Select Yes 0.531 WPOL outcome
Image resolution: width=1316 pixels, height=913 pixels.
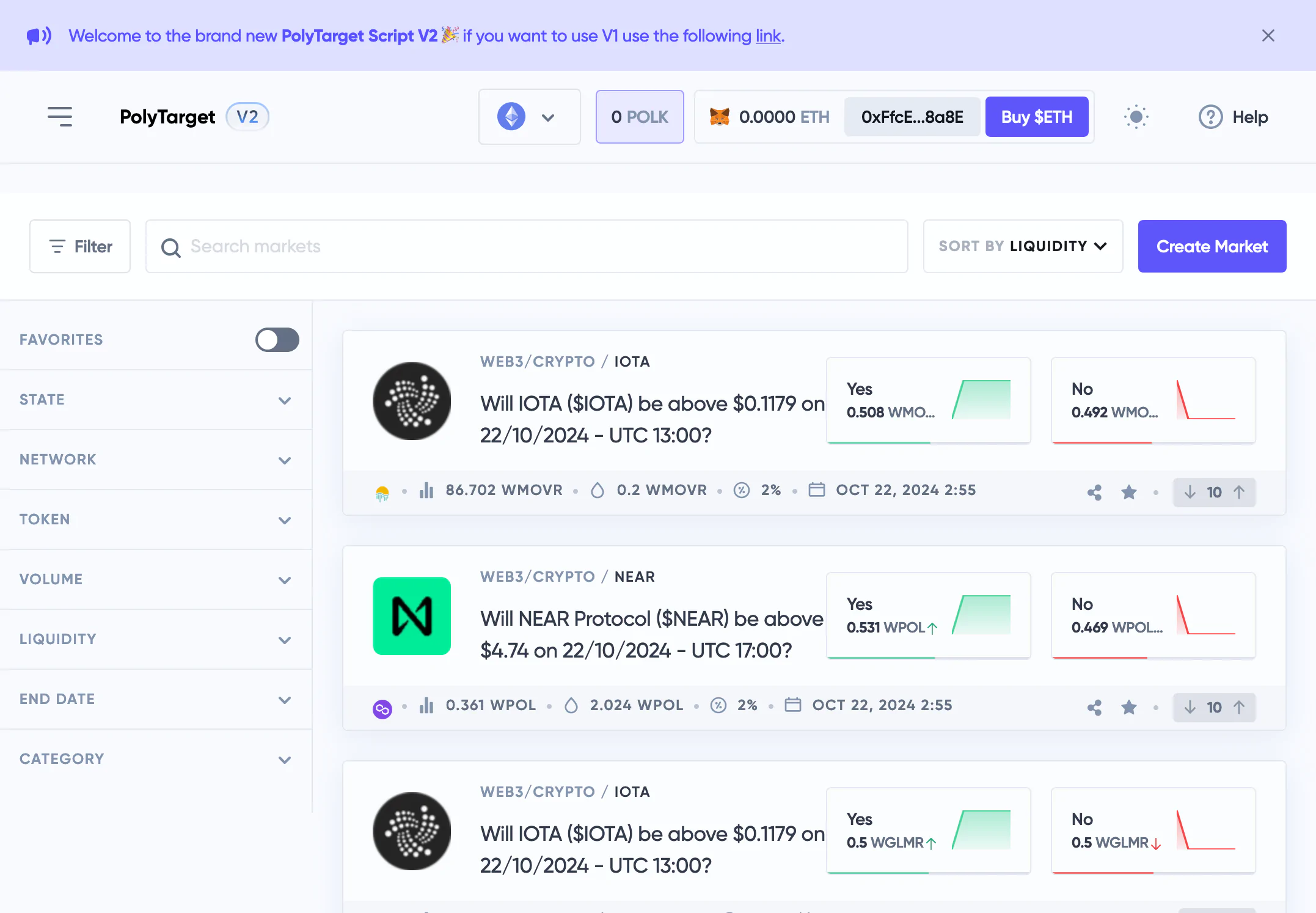coord(929,615)
